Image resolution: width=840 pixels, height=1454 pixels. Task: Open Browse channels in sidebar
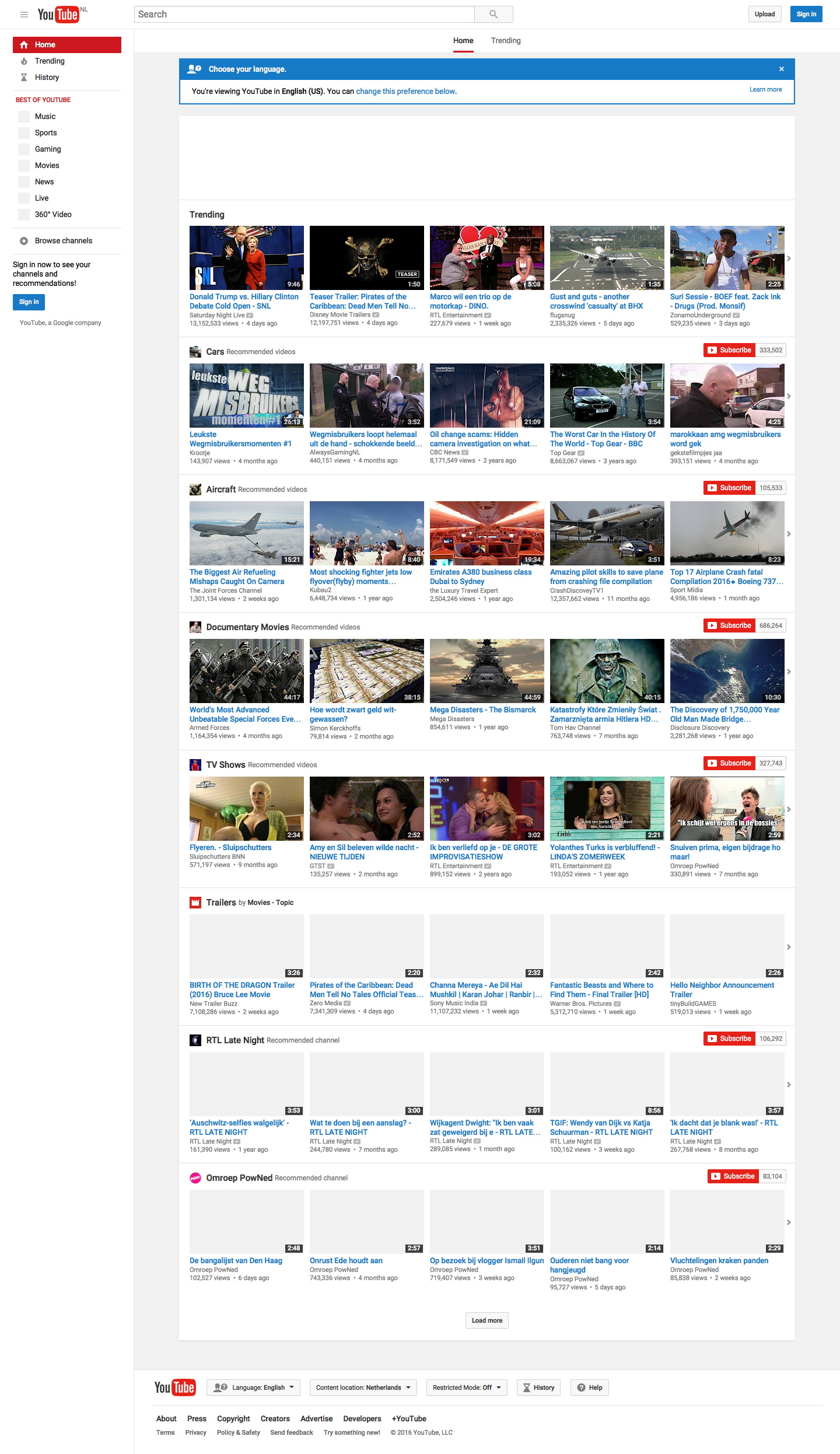click(67, 241)
